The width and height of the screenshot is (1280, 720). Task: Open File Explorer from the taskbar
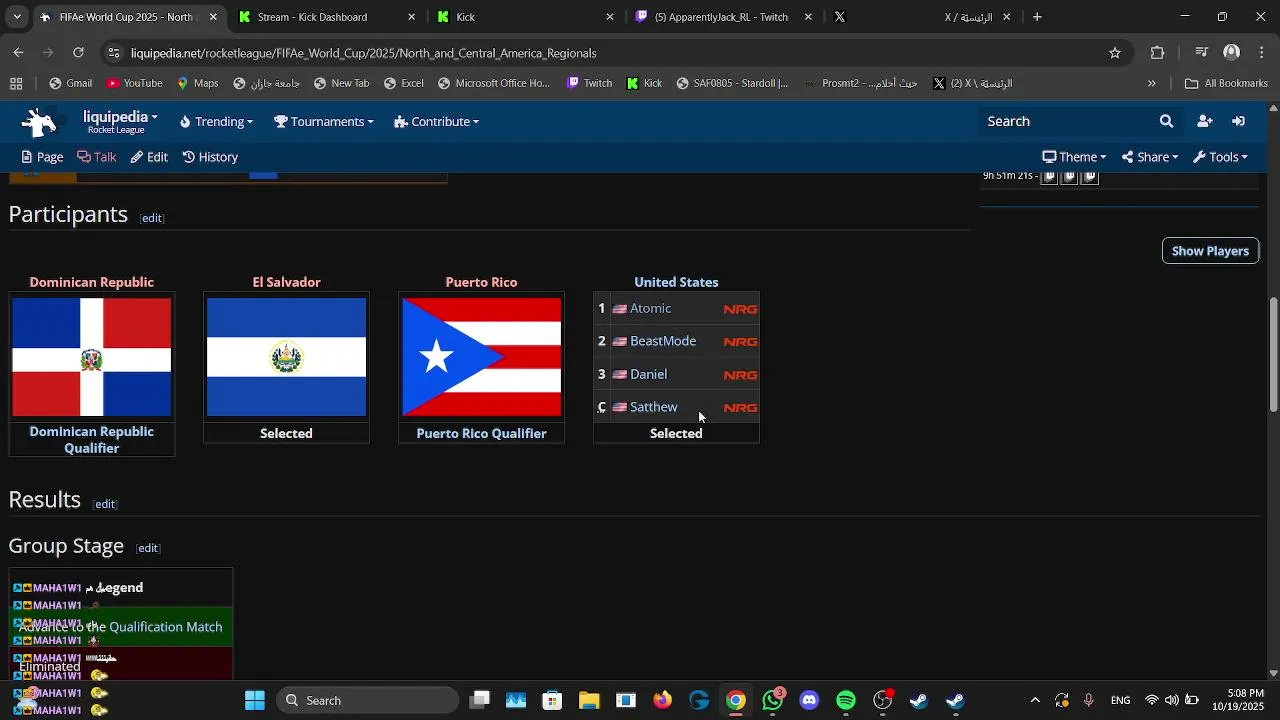coord(589,700)
